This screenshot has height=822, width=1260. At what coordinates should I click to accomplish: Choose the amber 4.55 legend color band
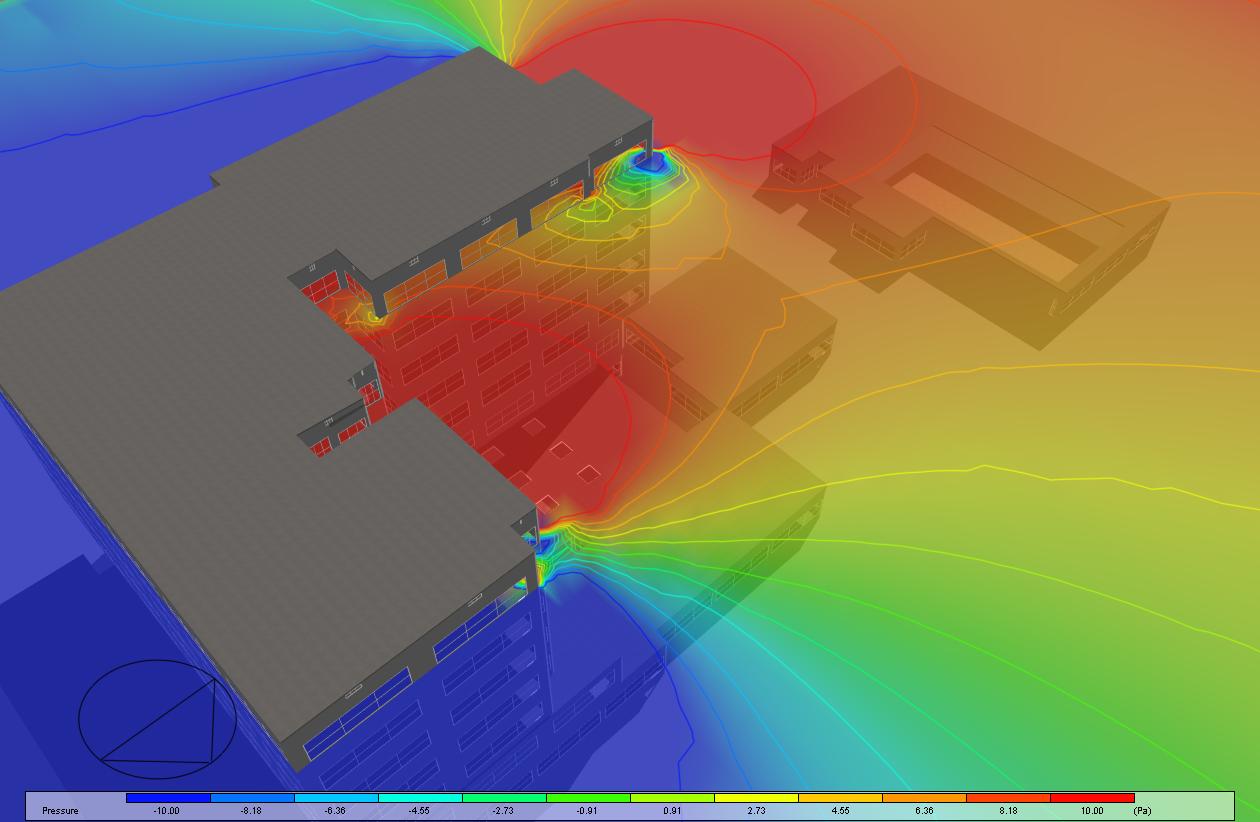[840, 799]
